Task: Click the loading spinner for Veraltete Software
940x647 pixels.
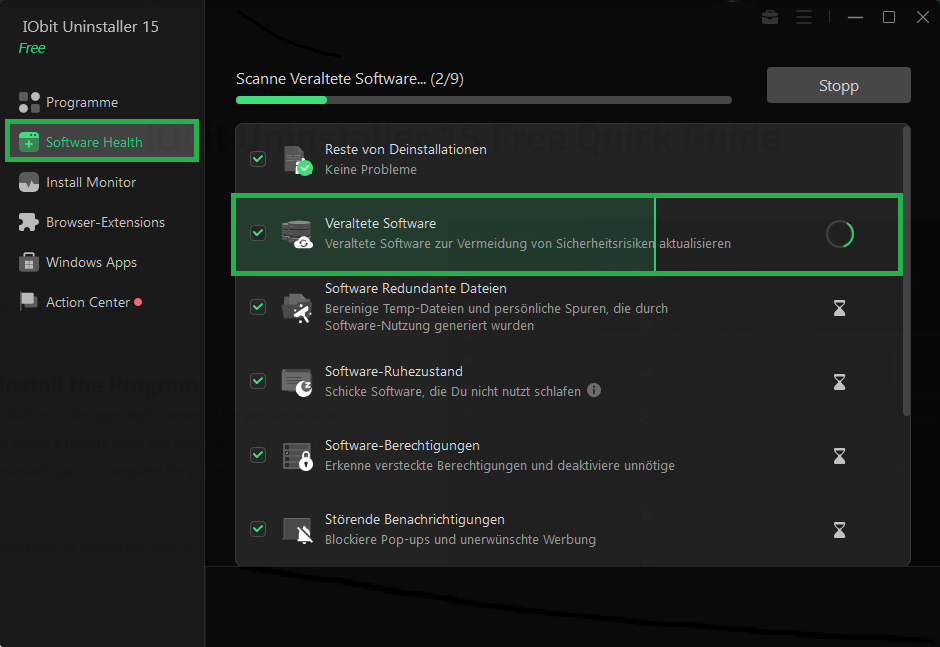Action: pos(839,234)
